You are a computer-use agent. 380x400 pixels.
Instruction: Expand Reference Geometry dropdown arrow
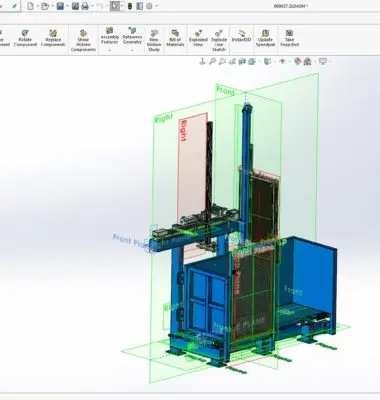(x=132, y=50)
